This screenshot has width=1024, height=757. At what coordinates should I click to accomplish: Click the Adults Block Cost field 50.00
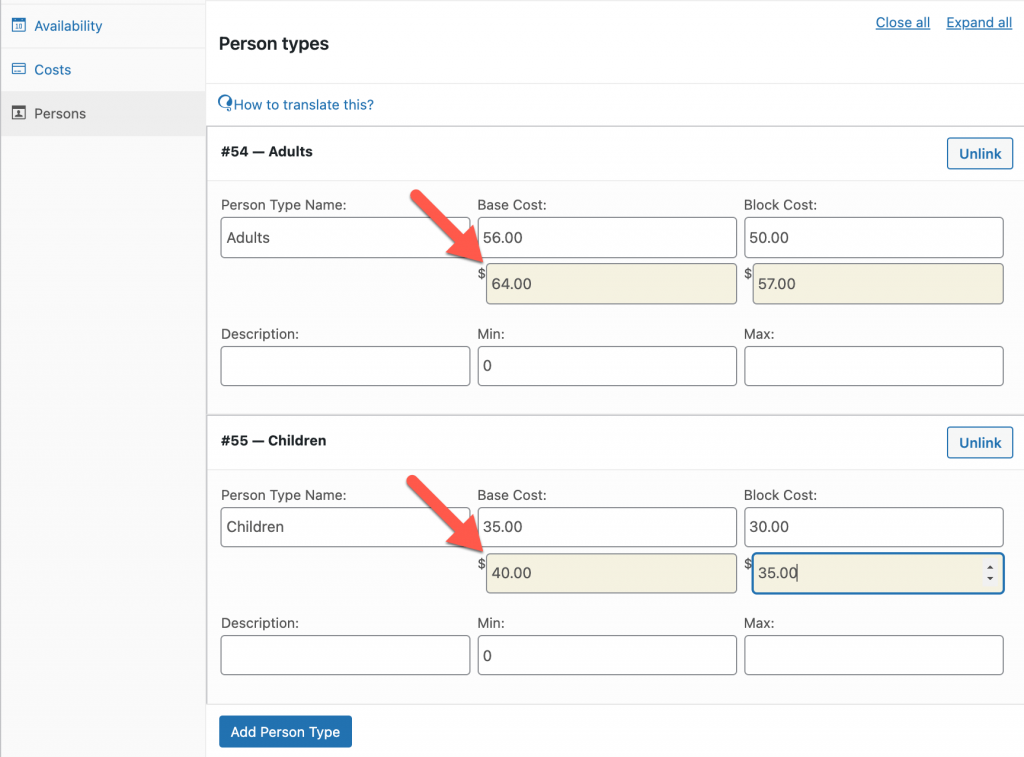click(874, 238)
